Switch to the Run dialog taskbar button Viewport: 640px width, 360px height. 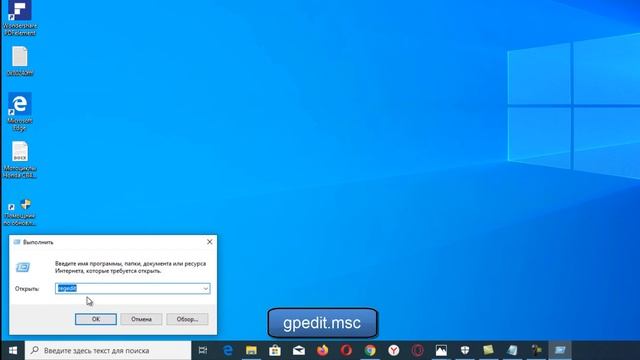tap(560, 350)
